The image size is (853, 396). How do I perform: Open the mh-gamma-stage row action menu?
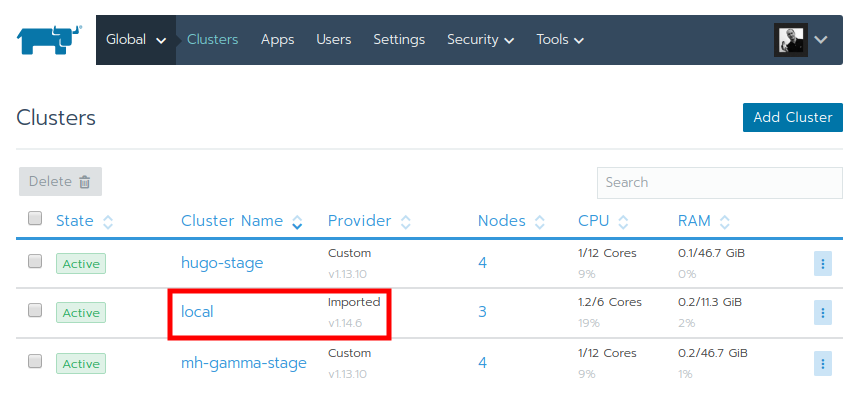click(823, 363)
